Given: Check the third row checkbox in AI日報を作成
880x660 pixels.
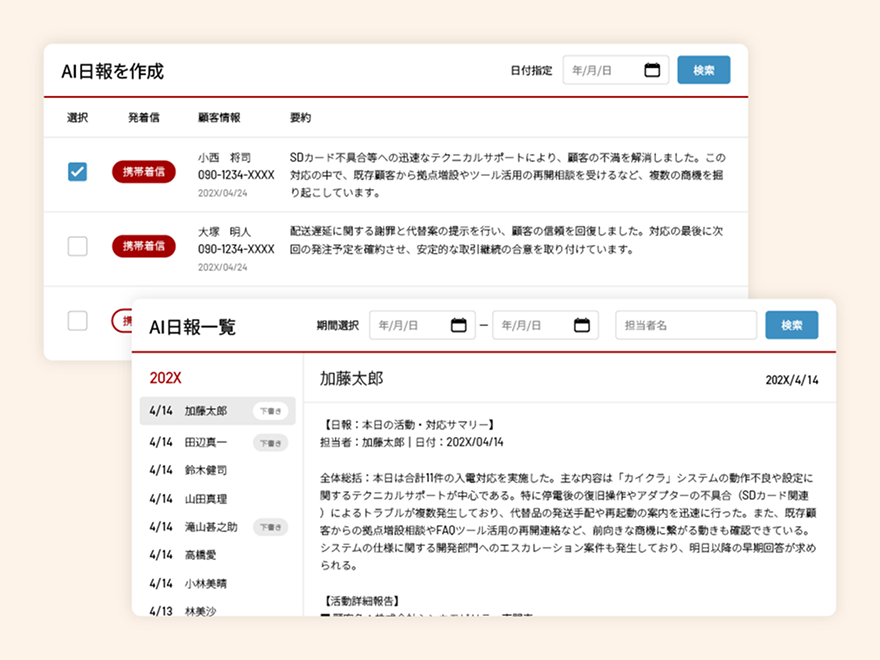Looking at the screenshot, I should tap(77, 320).
